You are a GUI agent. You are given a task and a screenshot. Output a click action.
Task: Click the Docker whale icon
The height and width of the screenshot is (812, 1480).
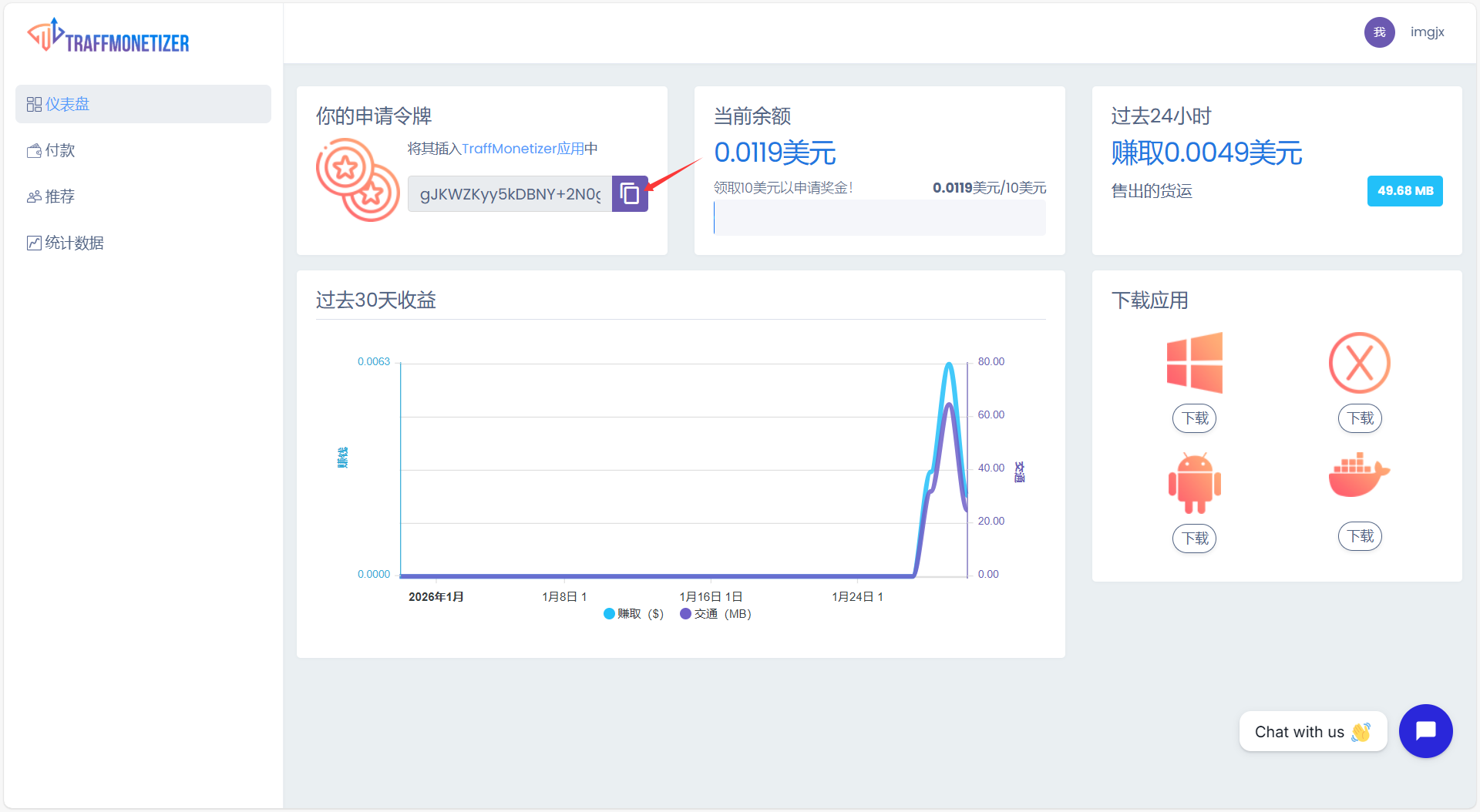click(x=1359, y=475)
